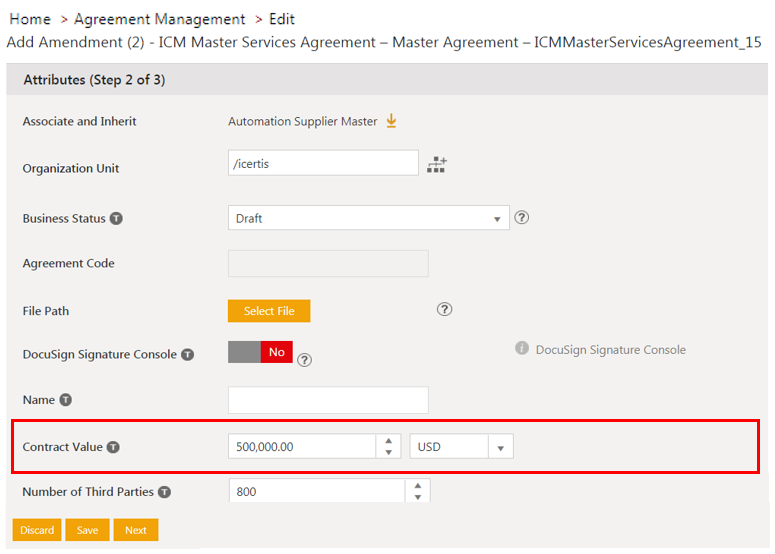Click the Discard button
Screen dimensions: 775x554
(37, 530)
